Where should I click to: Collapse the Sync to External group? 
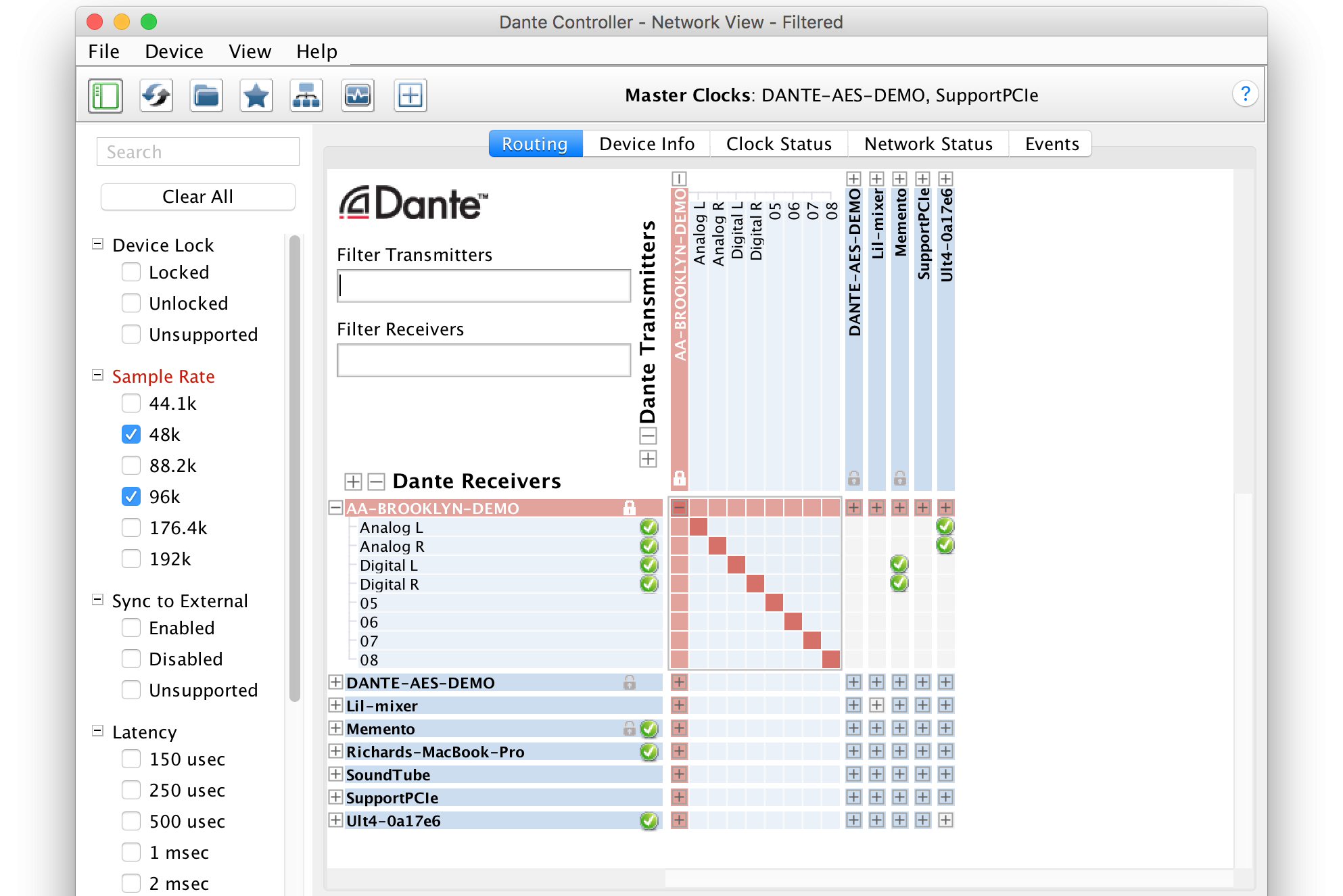pos(98,600)
